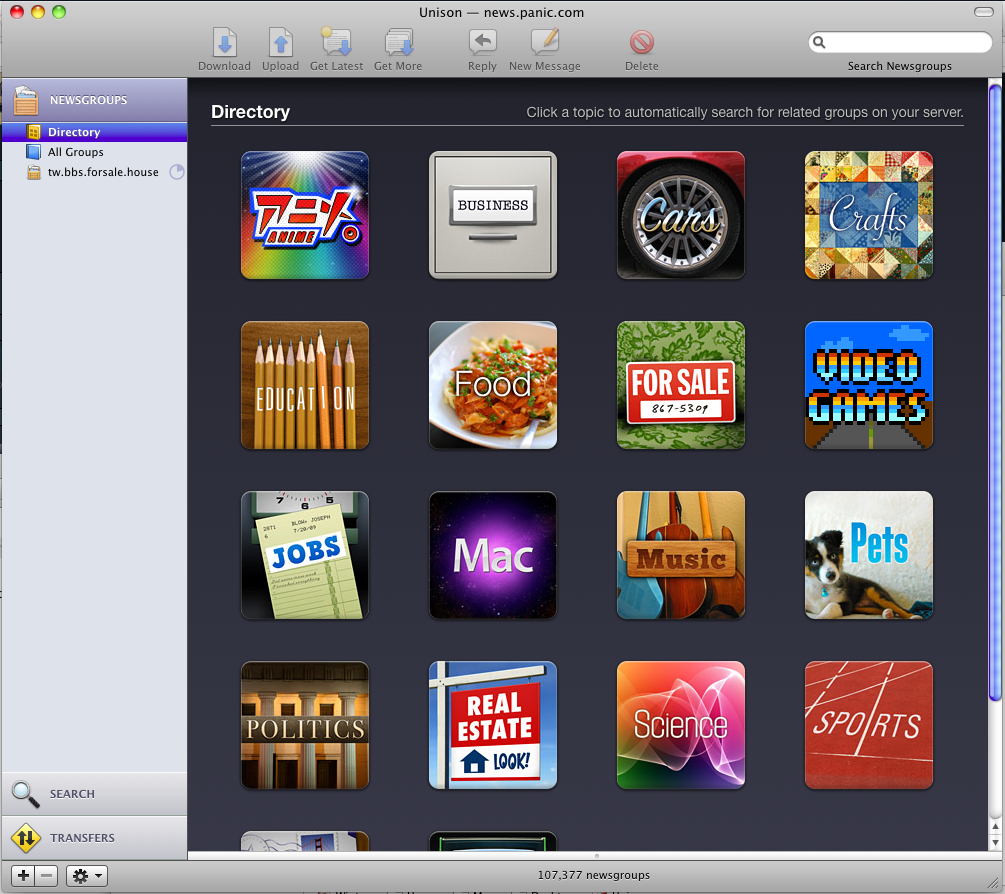The height and width of the screenshot is (894, 1005).
Task: Open the Transfers sidebar section
Action: click(94, 838)
